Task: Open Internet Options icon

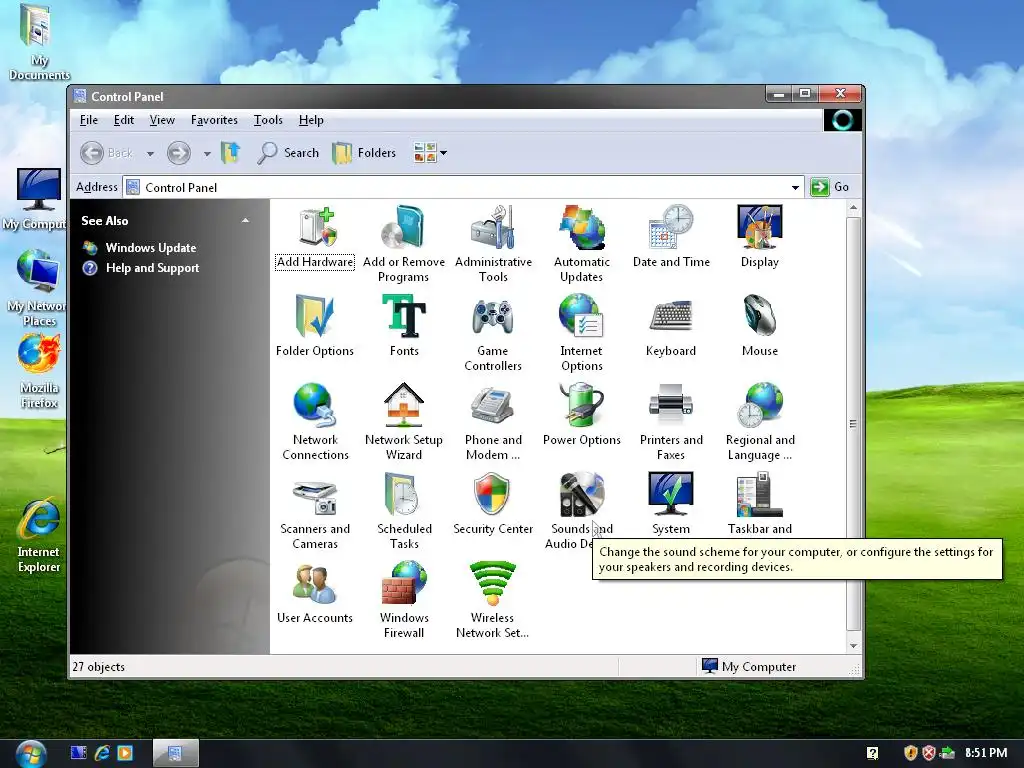Action: coord(582,333)
